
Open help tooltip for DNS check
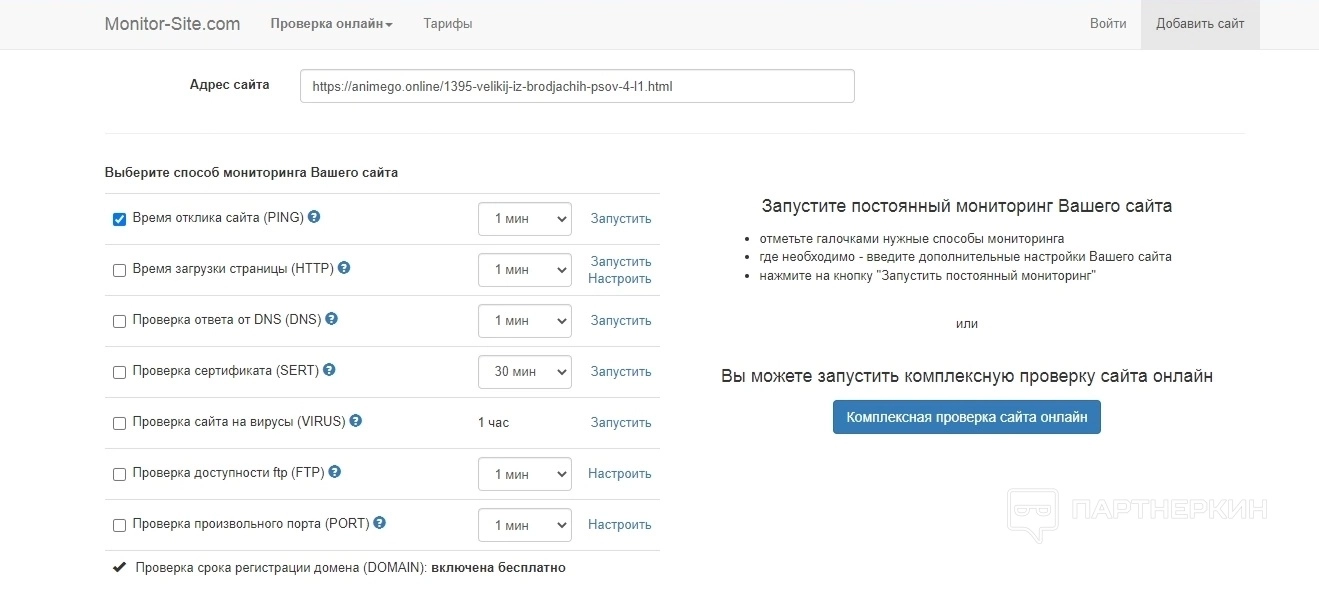pyautogui.click(x=332, y=319)
